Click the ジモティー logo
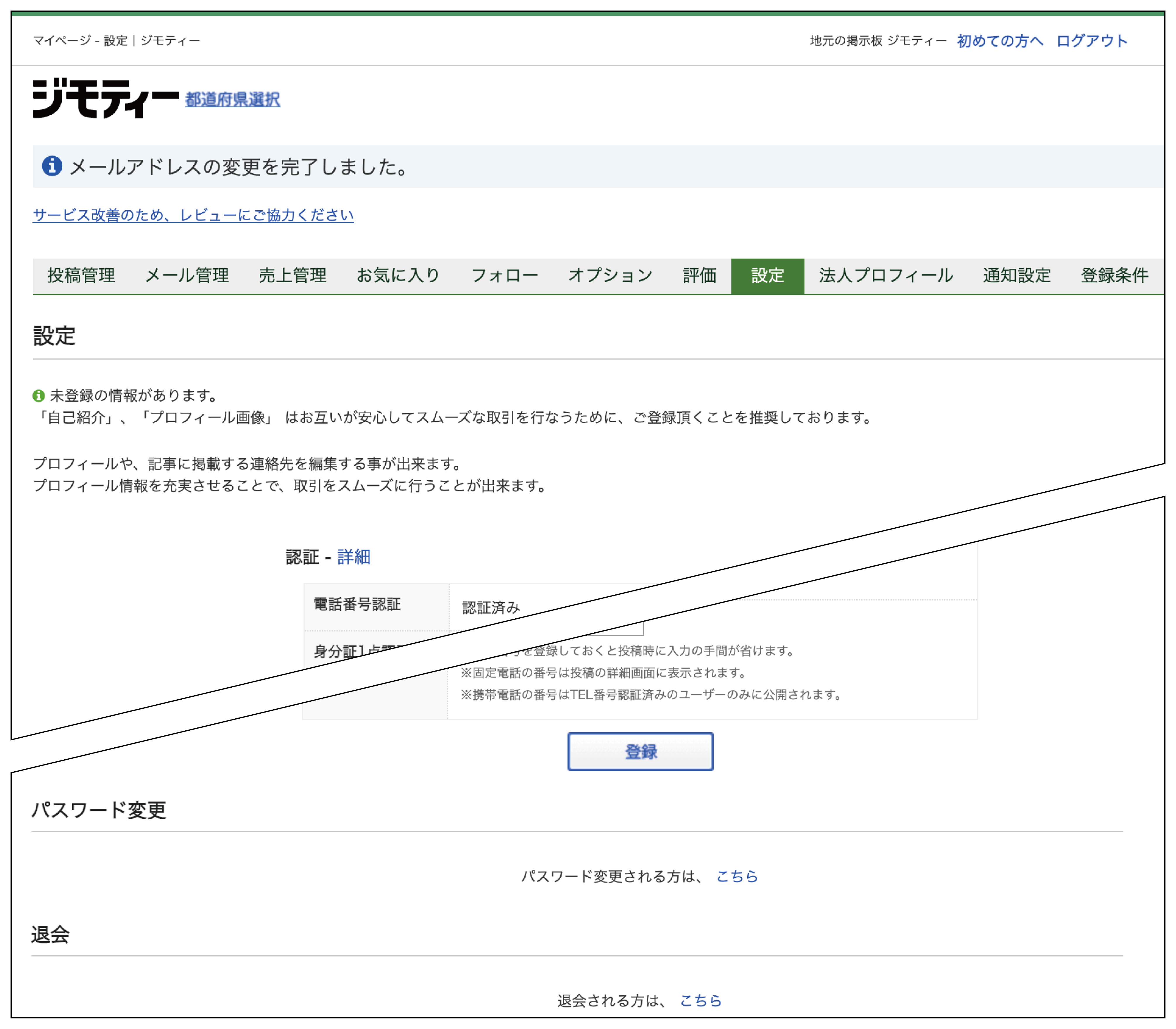This screenshot has height=1029, width=1176. click(106, 98)
